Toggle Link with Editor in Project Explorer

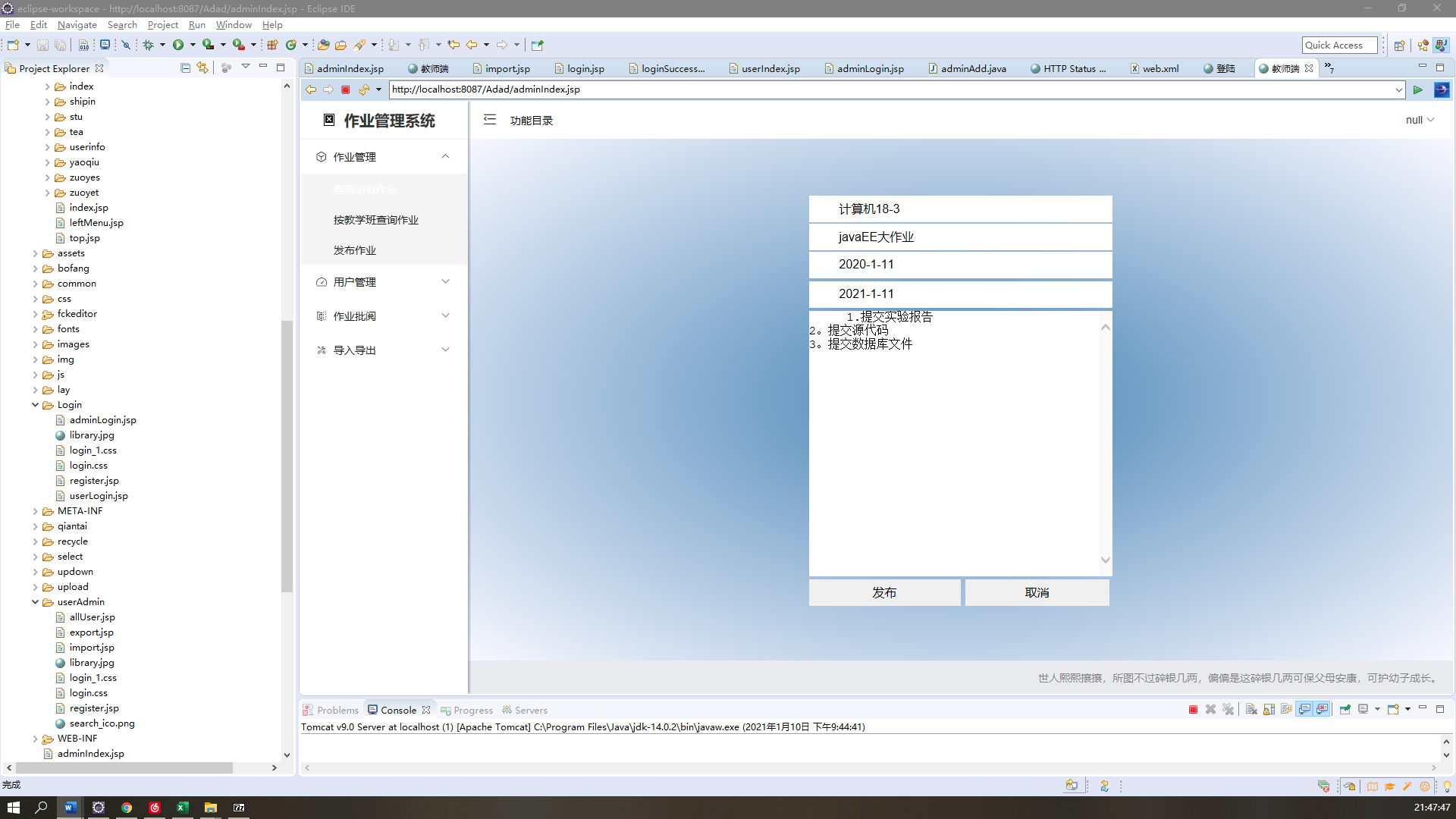click(202, 68)
